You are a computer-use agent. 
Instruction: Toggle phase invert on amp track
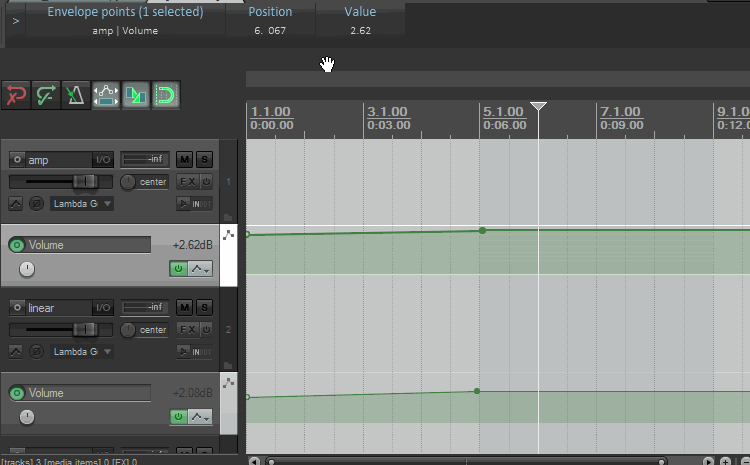point(36,204)
